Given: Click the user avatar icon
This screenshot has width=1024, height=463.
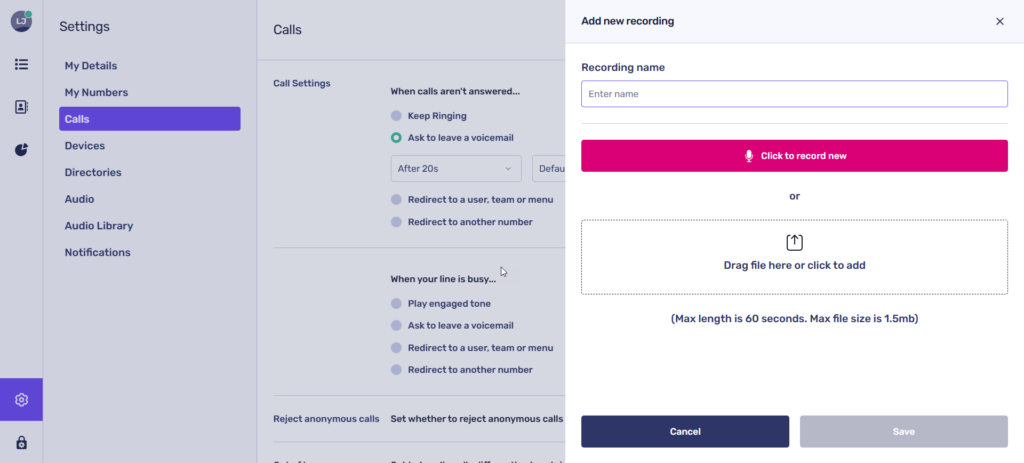Looking at the screenshot, I should pyautogui.click(x=21, y=21).
